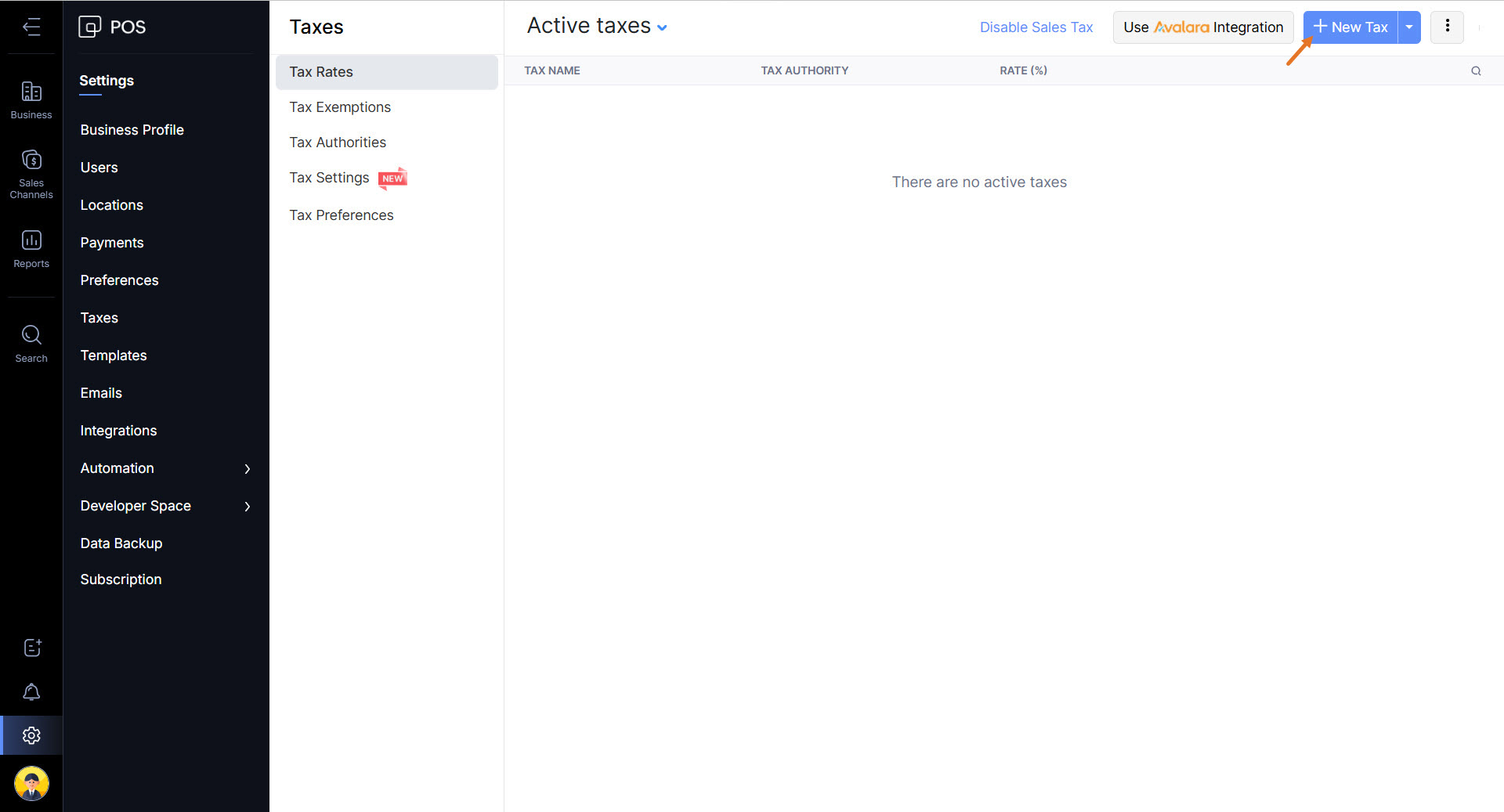Screen dimensions: 1504x812
Task: Collapse the sidebar with the top-left arrow icon
Action: click(31, 27)
